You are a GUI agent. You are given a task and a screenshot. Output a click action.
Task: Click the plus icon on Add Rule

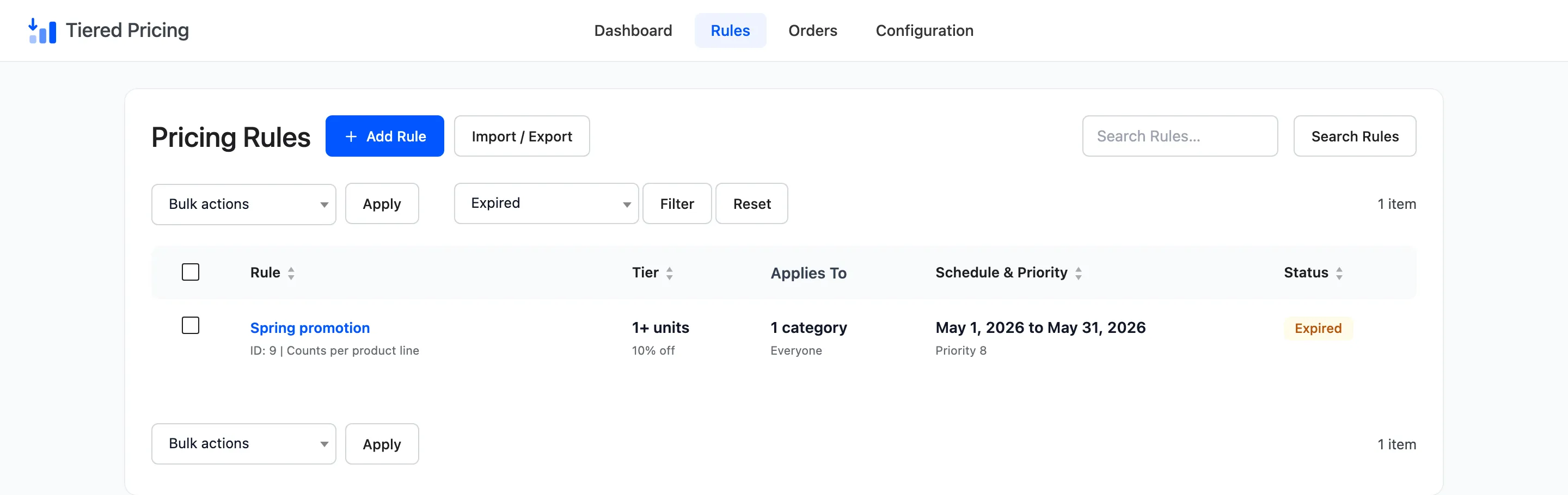(351, 137)
